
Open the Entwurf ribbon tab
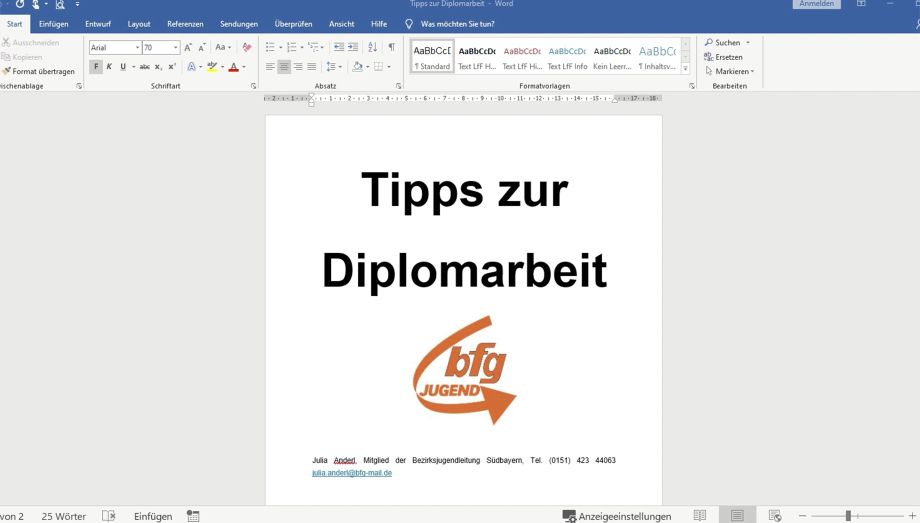point(98,24)
